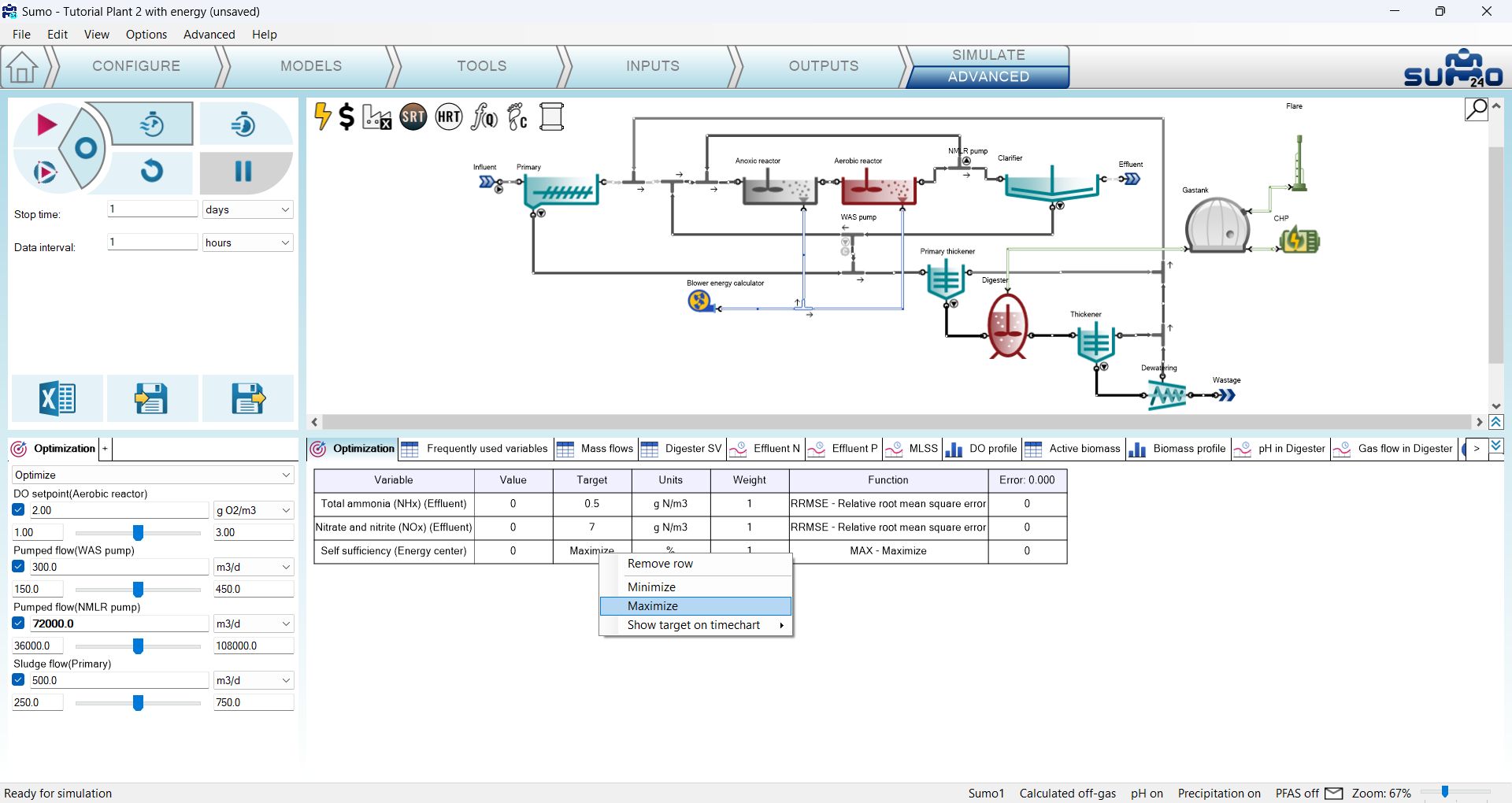The width and height of the screenshot is (1512, 803).
Task: Open the f(Q) flow function tool
Action: click(x=484, y=117)
